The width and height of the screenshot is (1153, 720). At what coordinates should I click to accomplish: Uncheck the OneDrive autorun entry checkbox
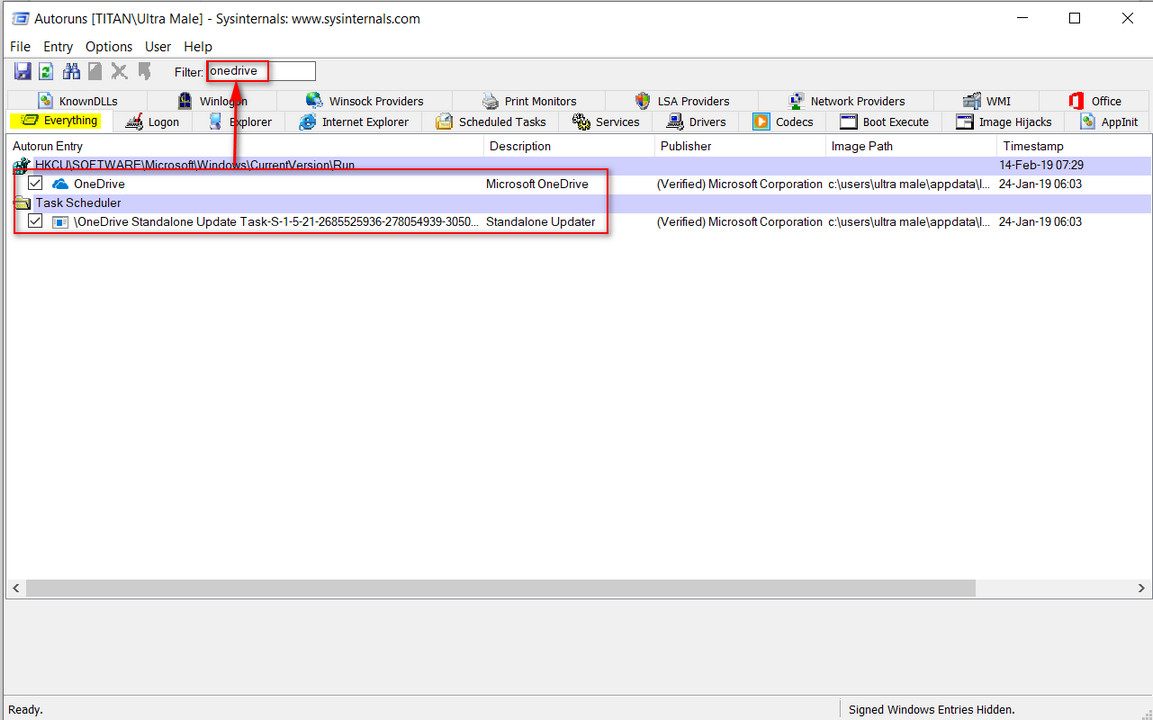click(x=35, y=183)
